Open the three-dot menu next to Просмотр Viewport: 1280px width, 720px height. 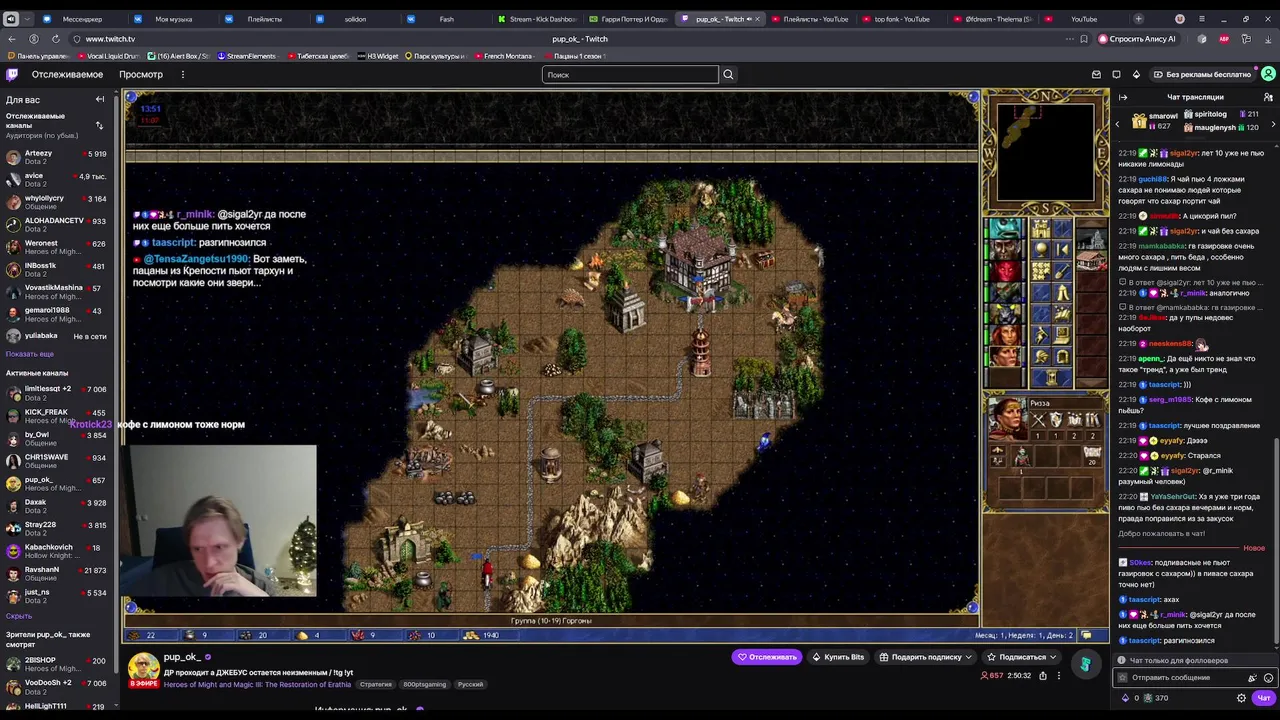(183, 74)
